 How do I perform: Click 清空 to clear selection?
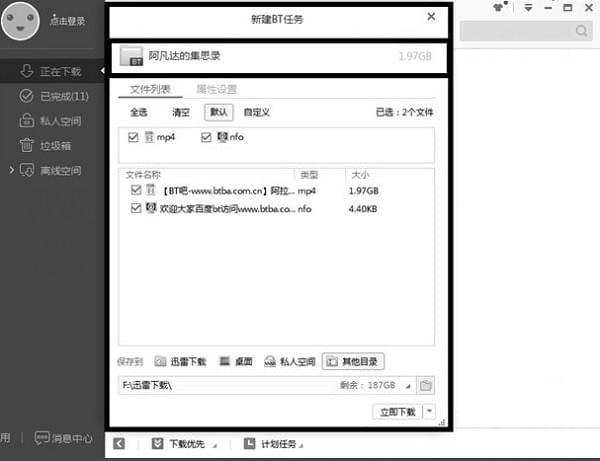pyautogui.click(x=181, y=112)
